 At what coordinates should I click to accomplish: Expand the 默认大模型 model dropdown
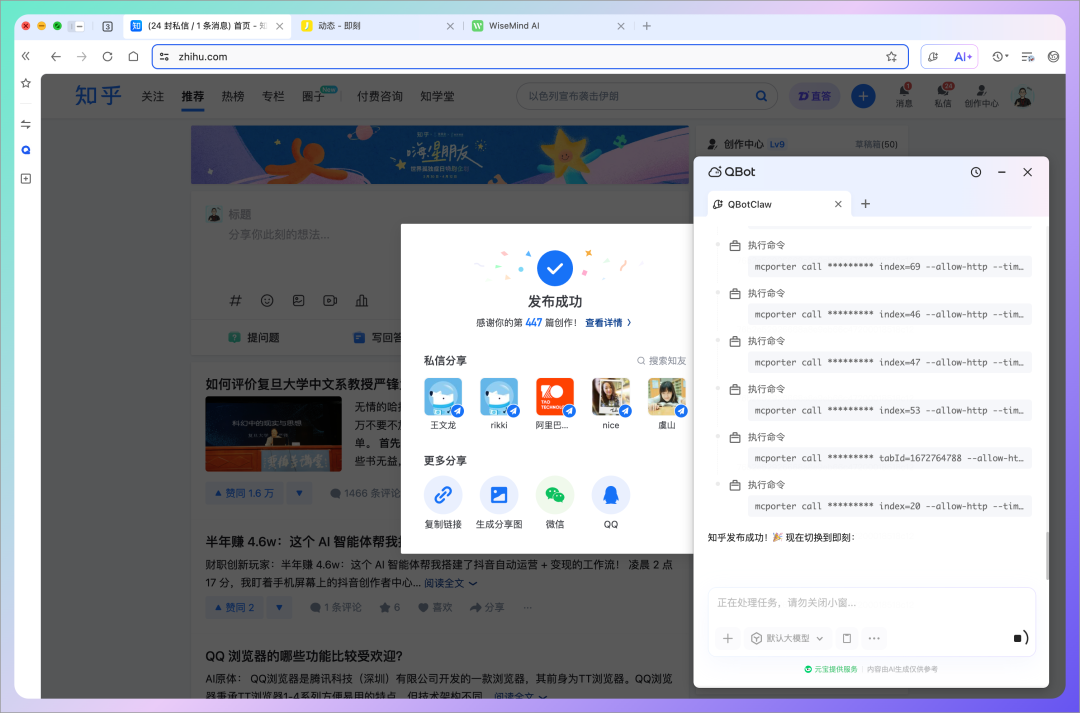[x=788, y=638]
